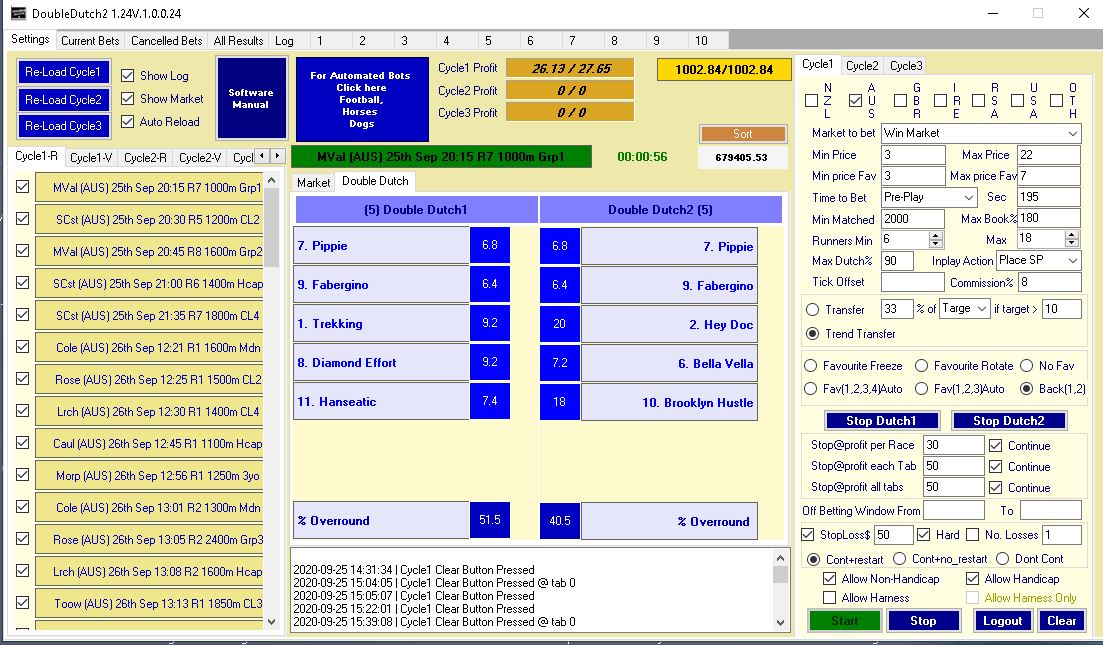Uncheck MVal R7 1000m Grp1 market checkbox
The width and height of the screenshot is (1103, 645).
[x=23, y=186]
